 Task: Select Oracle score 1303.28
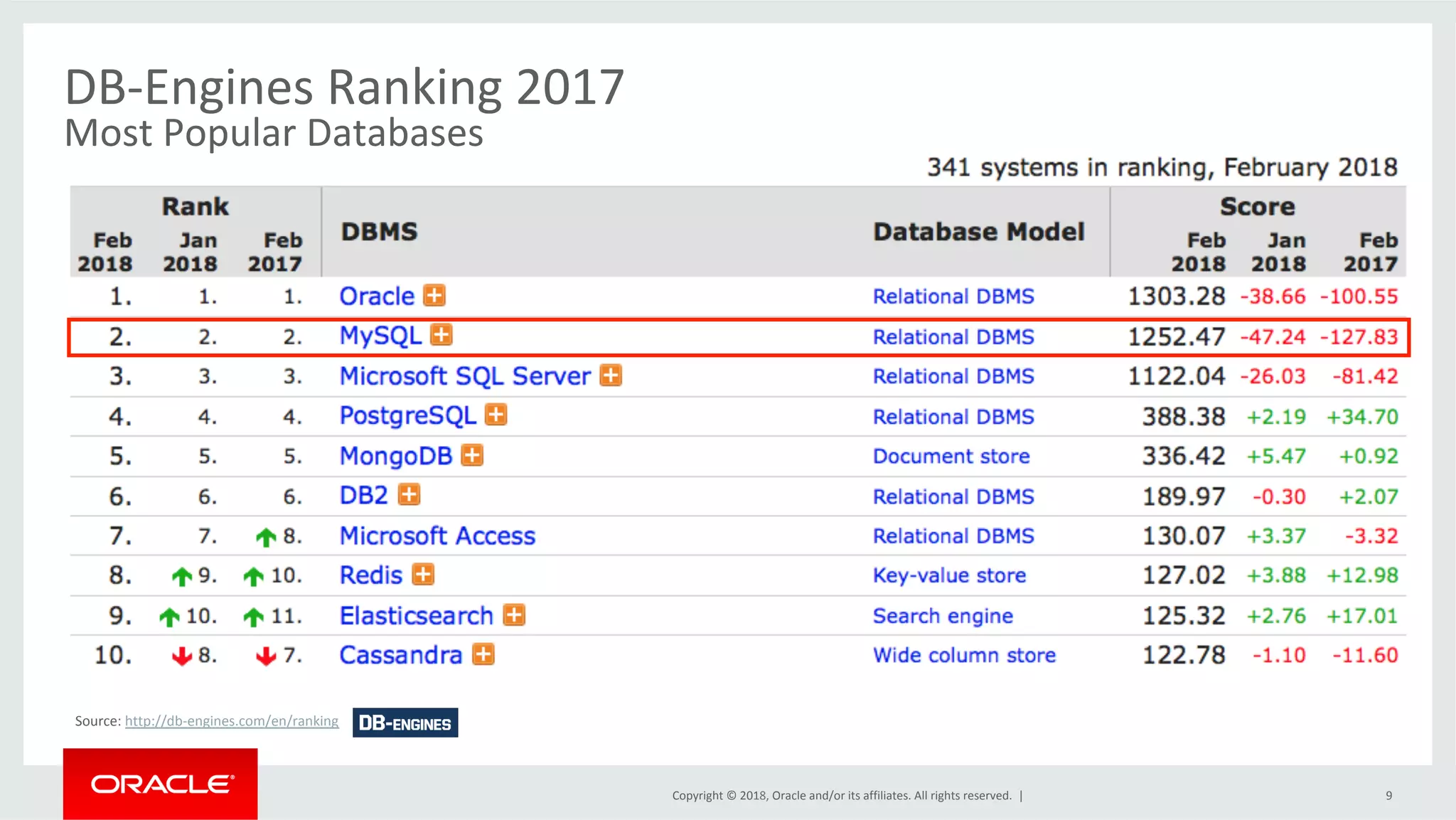point(1177,296)
